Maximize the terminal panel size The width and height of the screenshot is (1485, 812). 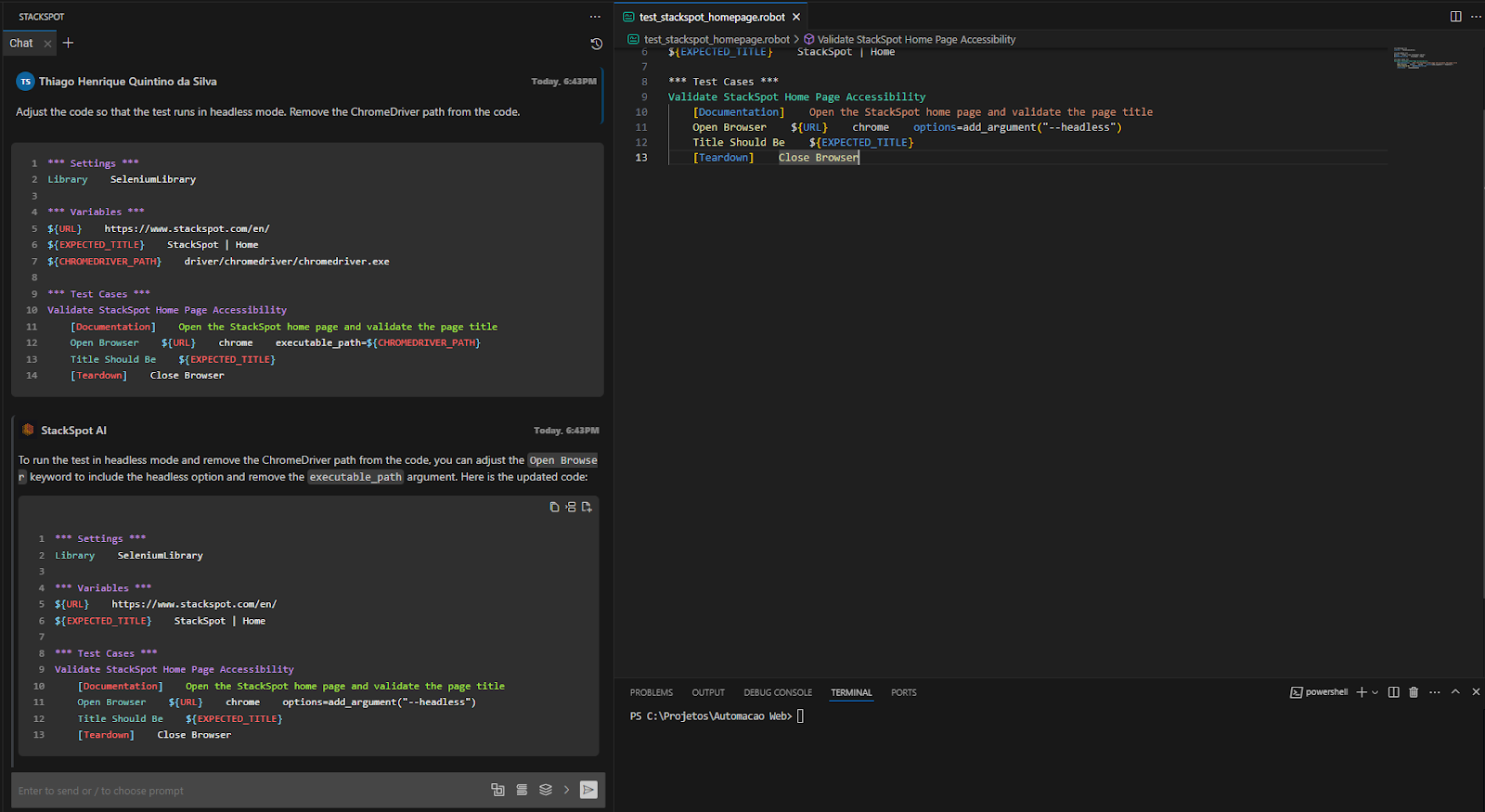1455,692
